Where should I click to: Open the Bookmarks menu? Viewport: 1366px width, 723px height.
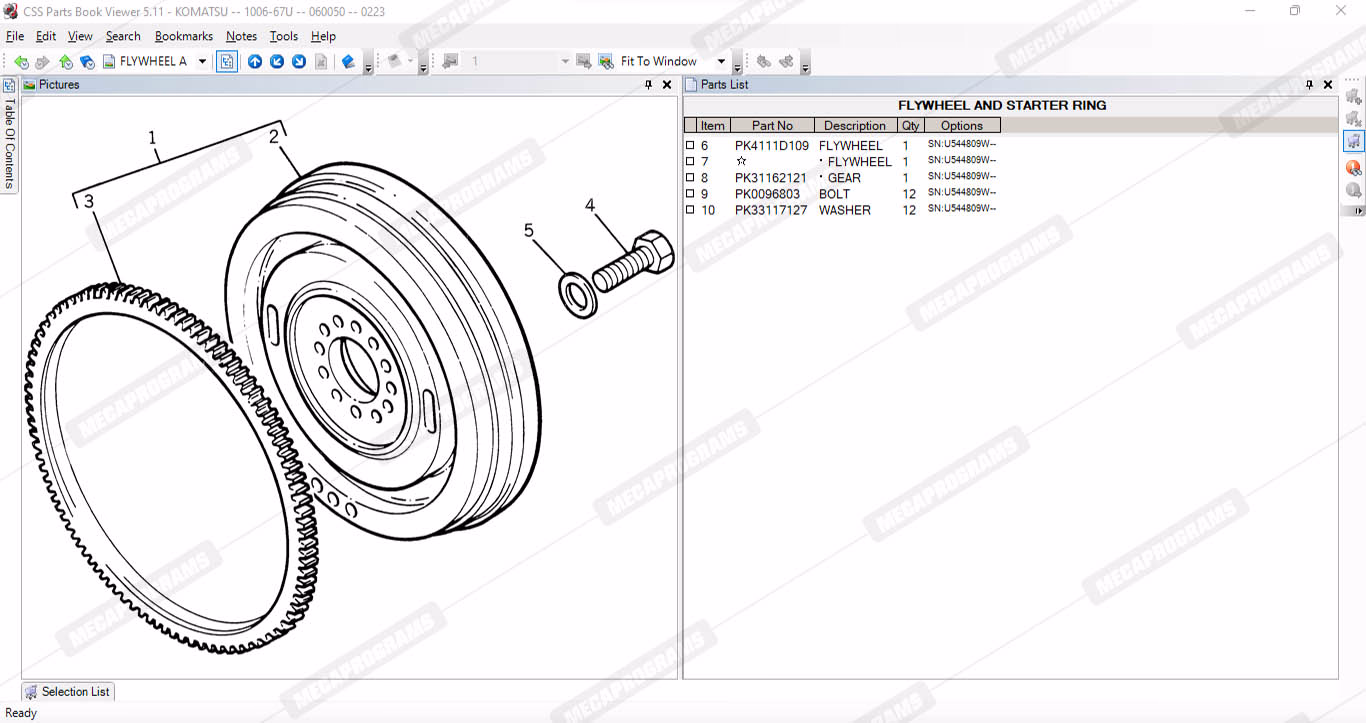183,36
